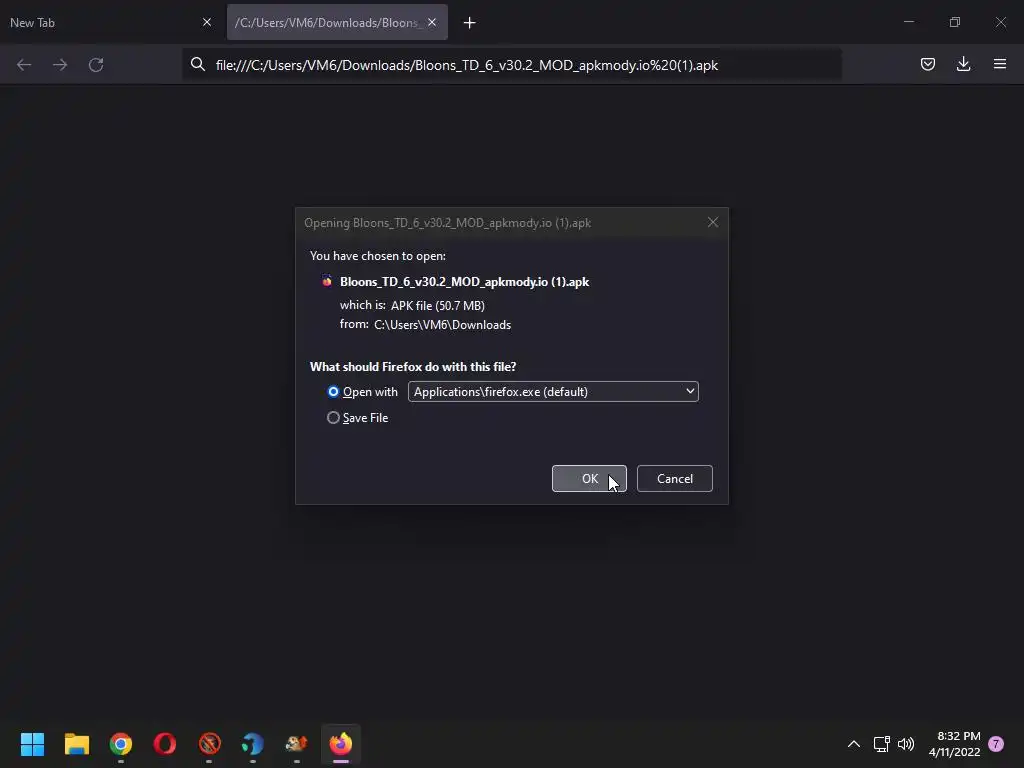This screenshot has width=1024, height=768.
Task: Launch Google Chrome from the taskbar
Action: (121, 744)
